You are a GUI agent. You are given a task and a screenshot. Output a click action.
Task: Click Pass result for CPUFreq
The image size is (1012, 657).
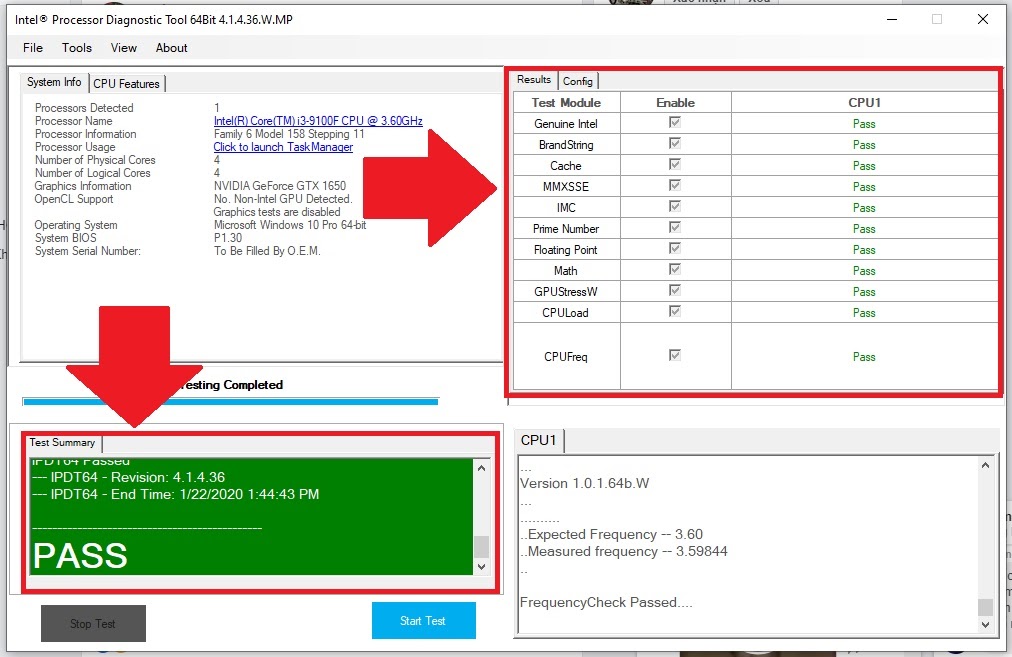[864, 357]
